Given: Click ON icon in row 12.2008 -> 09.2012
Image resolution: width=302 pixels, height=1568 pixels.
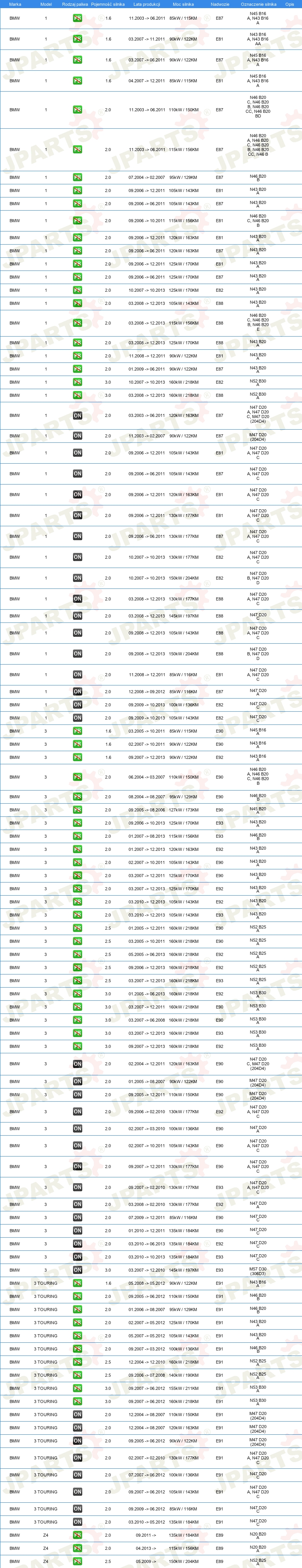Looking at the screenshot, I should 77,692.
